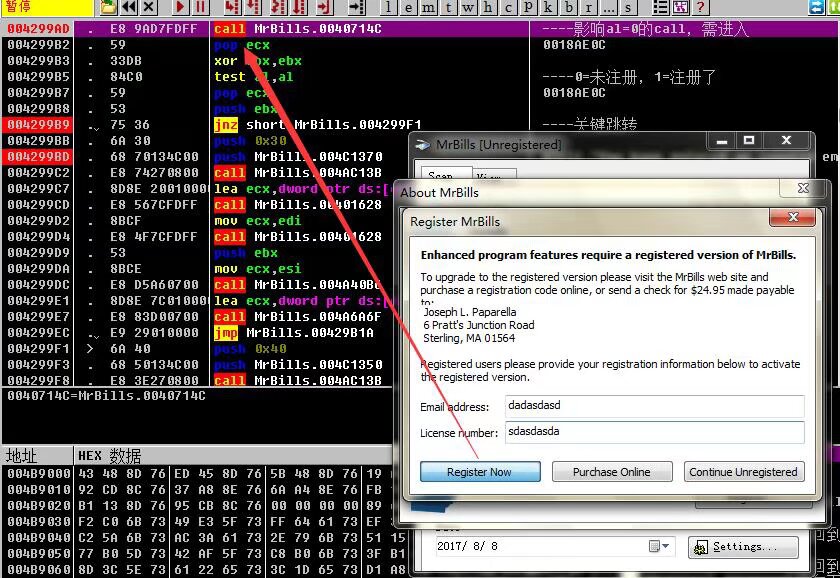The width and height of the screenshot is (840, 578).
Task: Select dump row address 004B9000
Action: click(x=39, y=474)
